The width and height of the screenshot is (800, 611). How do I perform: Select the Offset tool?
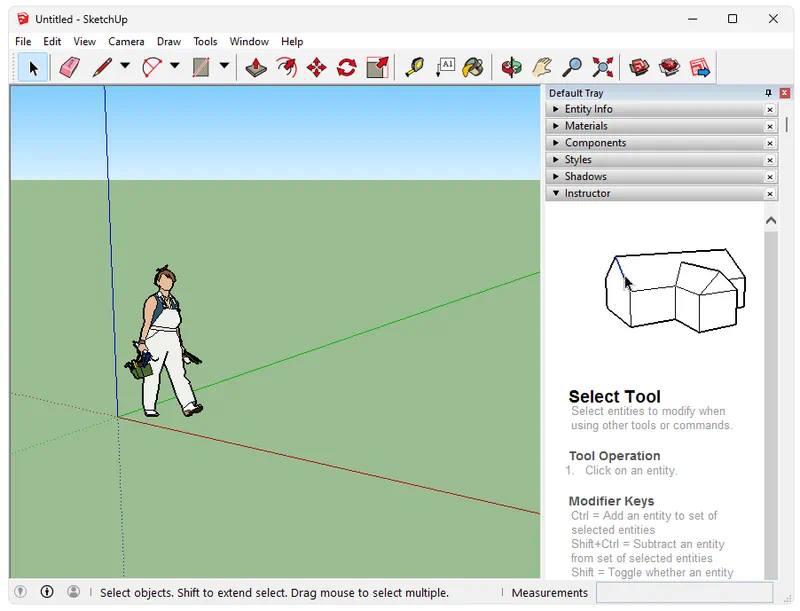287,68
